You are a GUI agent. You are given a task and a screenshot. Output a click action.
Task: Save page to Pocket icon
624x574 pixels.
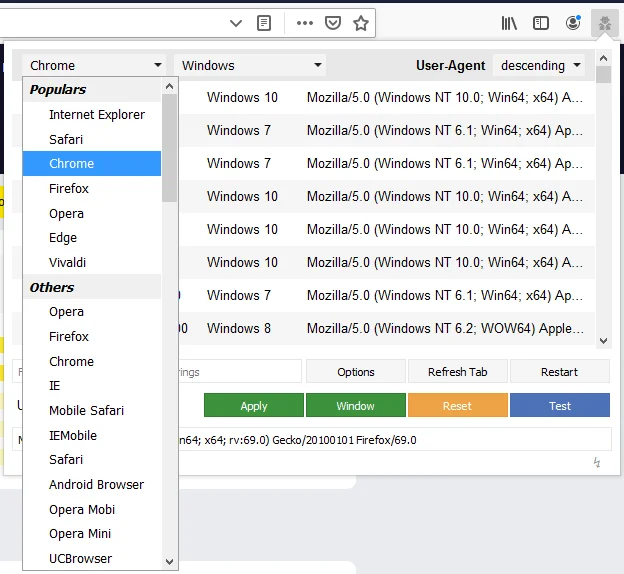pyautogui.click(x=333, y=23)
